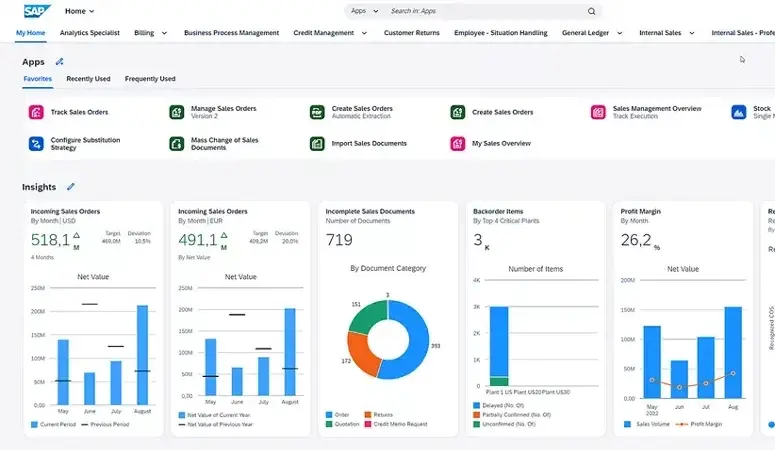Edit the Insights section via pencil icon
This screenshot has height=450, width=775.
(71, 186)
